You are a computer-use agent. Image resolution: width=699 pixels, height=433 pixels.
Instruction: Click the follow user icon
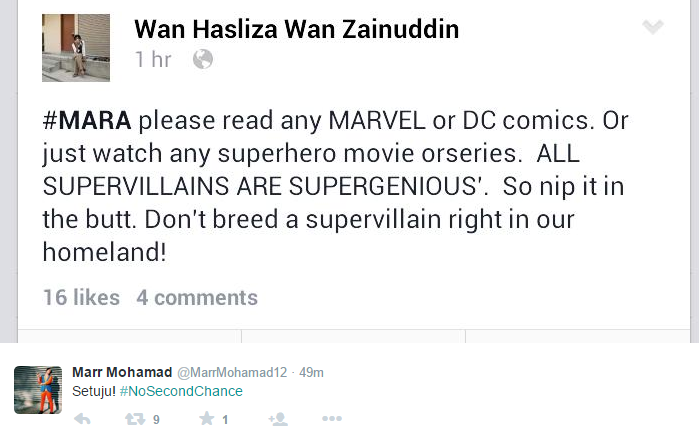pyautogui.click(x=278, y=420)
